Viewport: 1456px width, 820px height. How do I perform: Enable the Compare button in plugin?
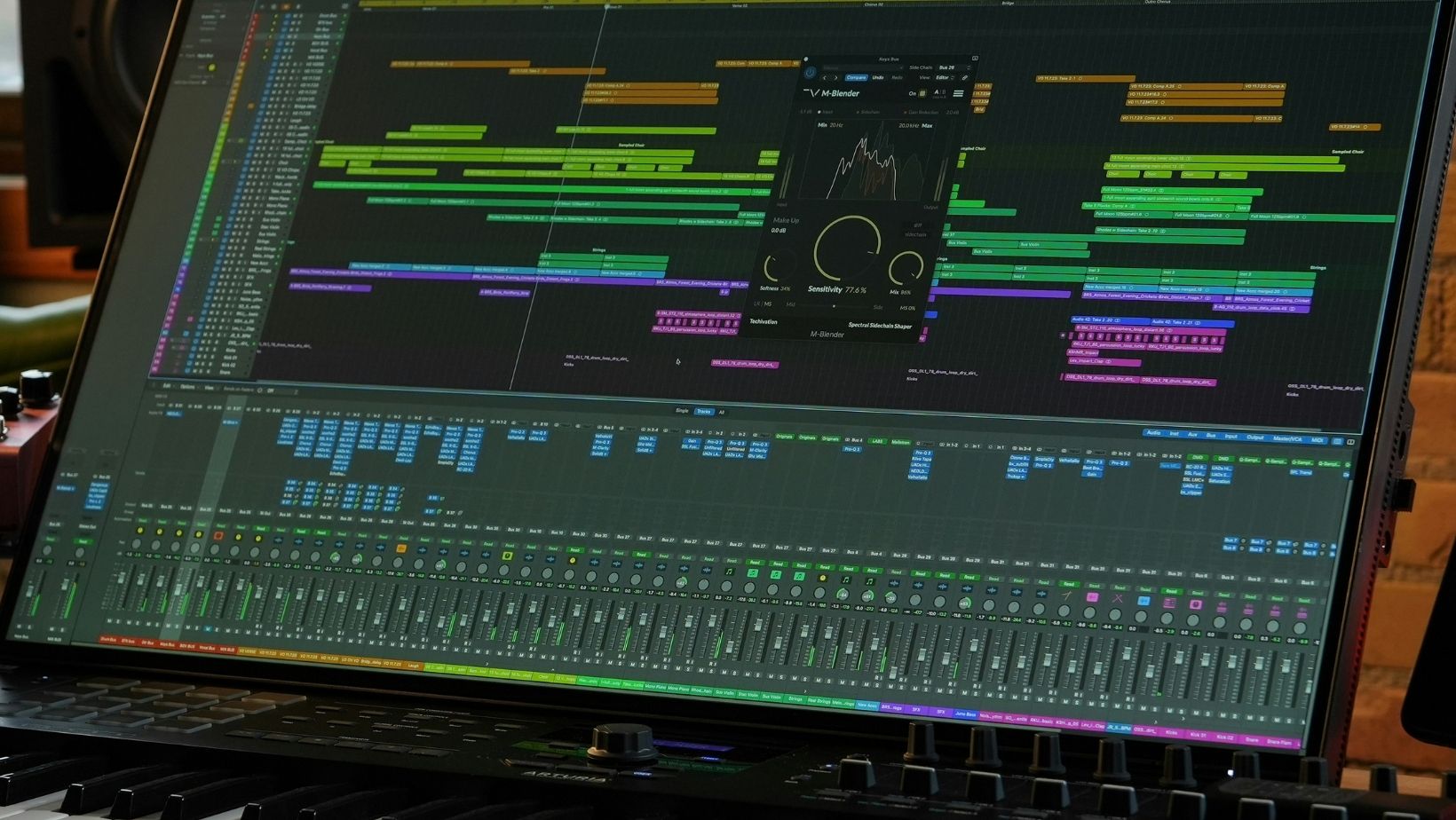pos(856,77)
